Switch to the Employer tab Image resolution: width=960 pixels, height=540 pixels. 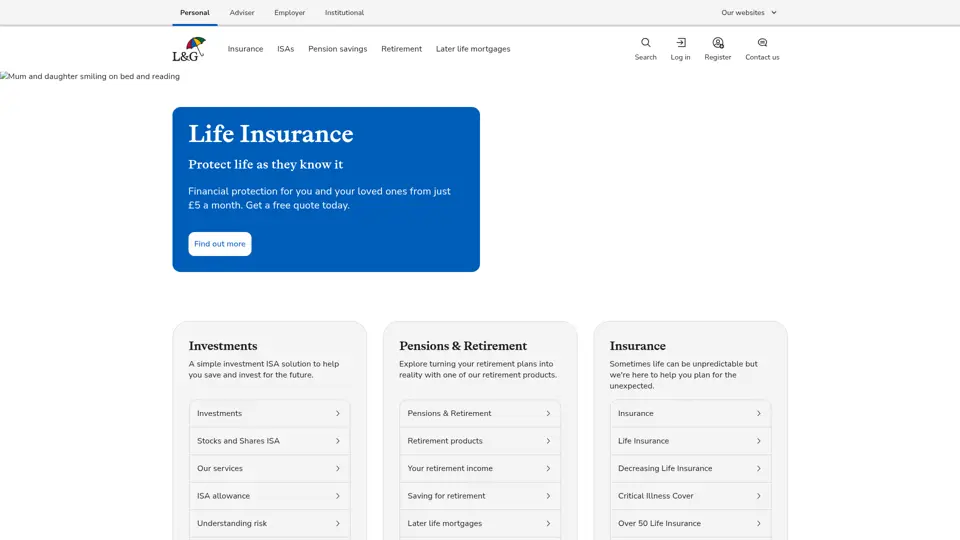tap(290, 12)
